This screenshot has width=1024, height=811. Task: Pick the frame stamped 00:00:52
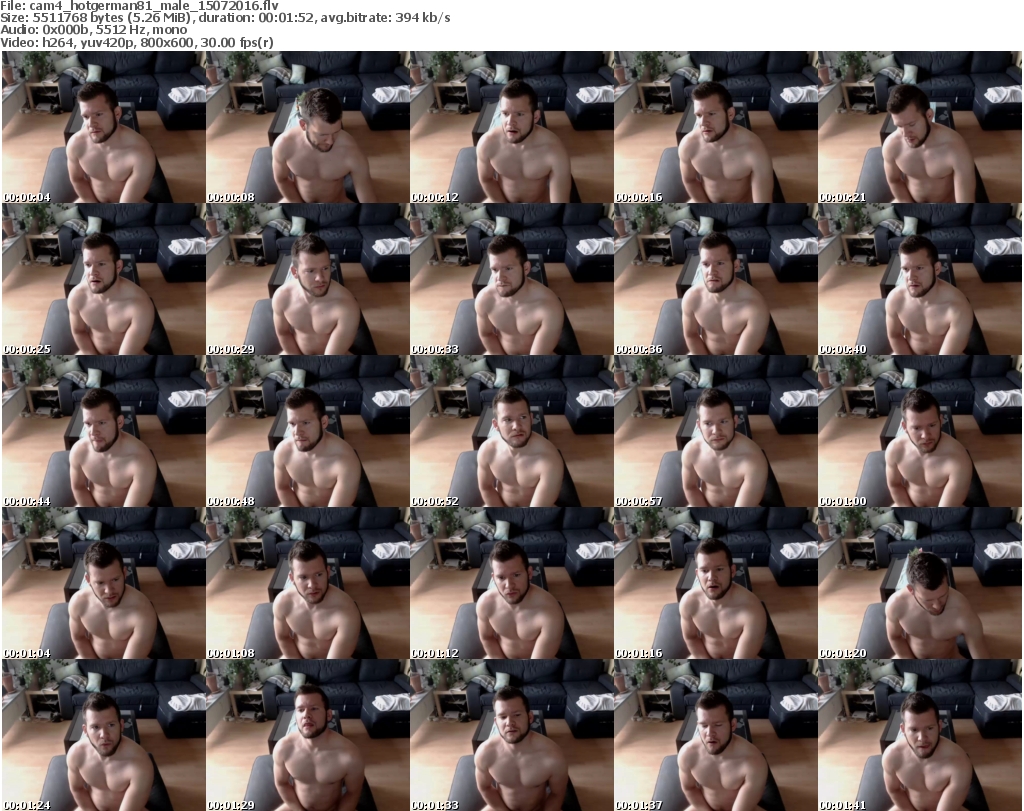tap(511, 431)
